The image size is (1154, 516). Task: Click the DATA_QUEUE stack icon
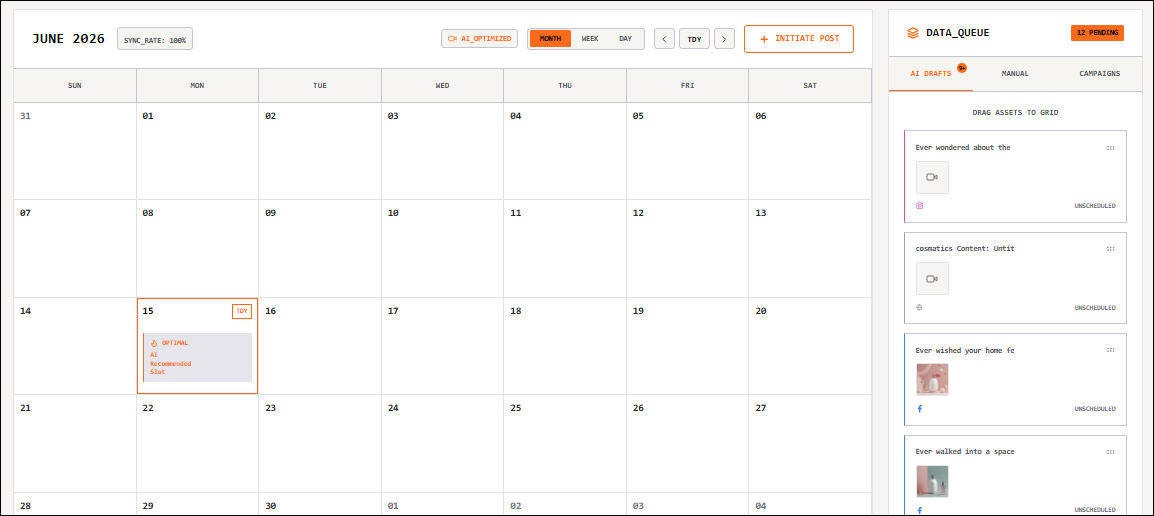pos(913,33)
